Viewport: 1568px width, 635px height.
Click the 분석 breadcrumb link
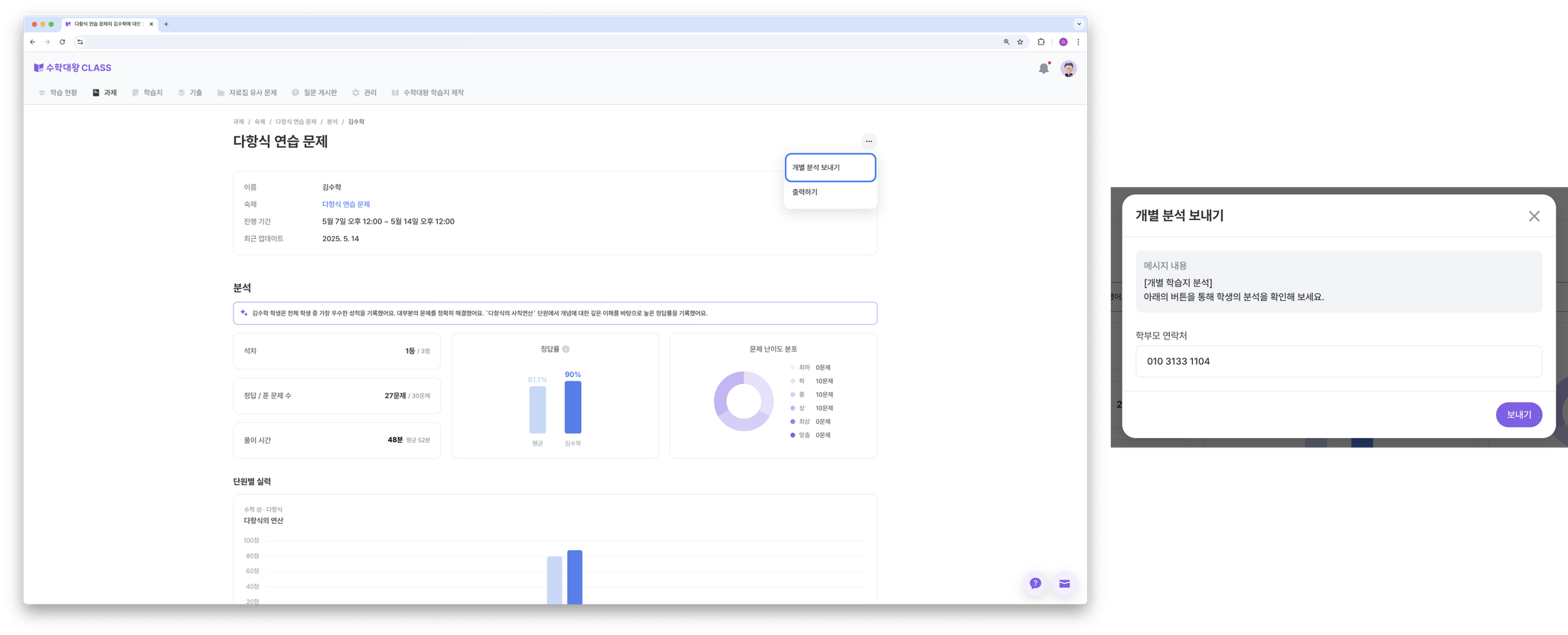pyautogui.click(x=332, y=122)
